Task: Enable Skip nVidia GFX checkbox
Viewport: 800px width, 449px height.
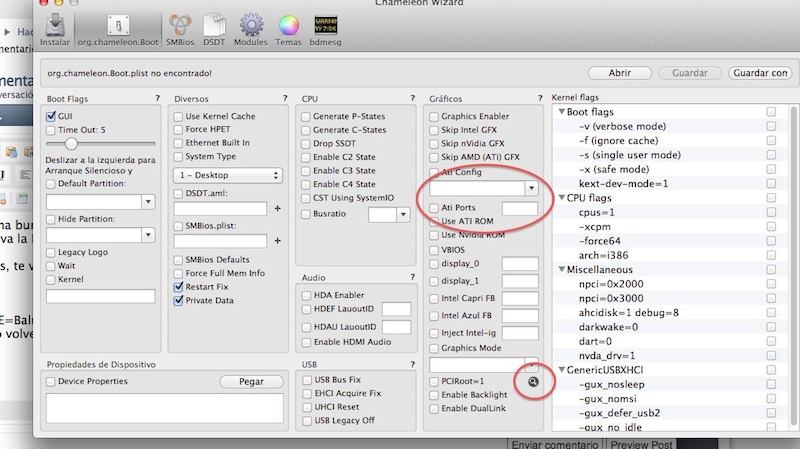Action: pos(434,144)
